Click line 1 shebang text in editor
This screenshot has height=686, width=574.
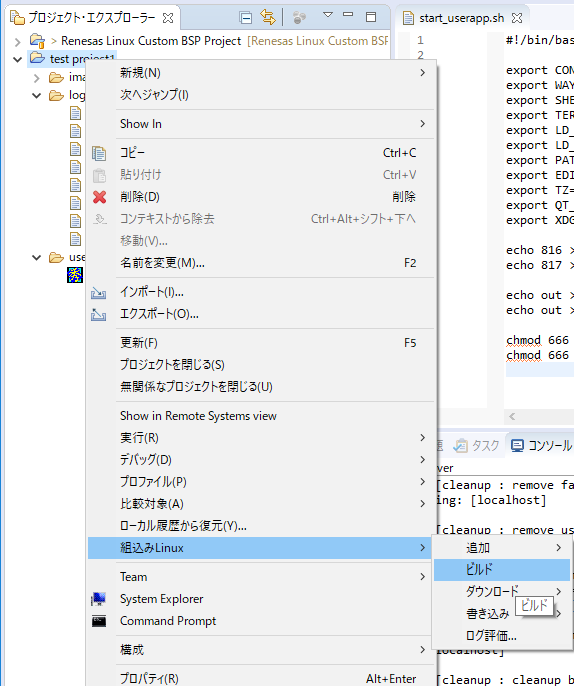pos(540,40)
